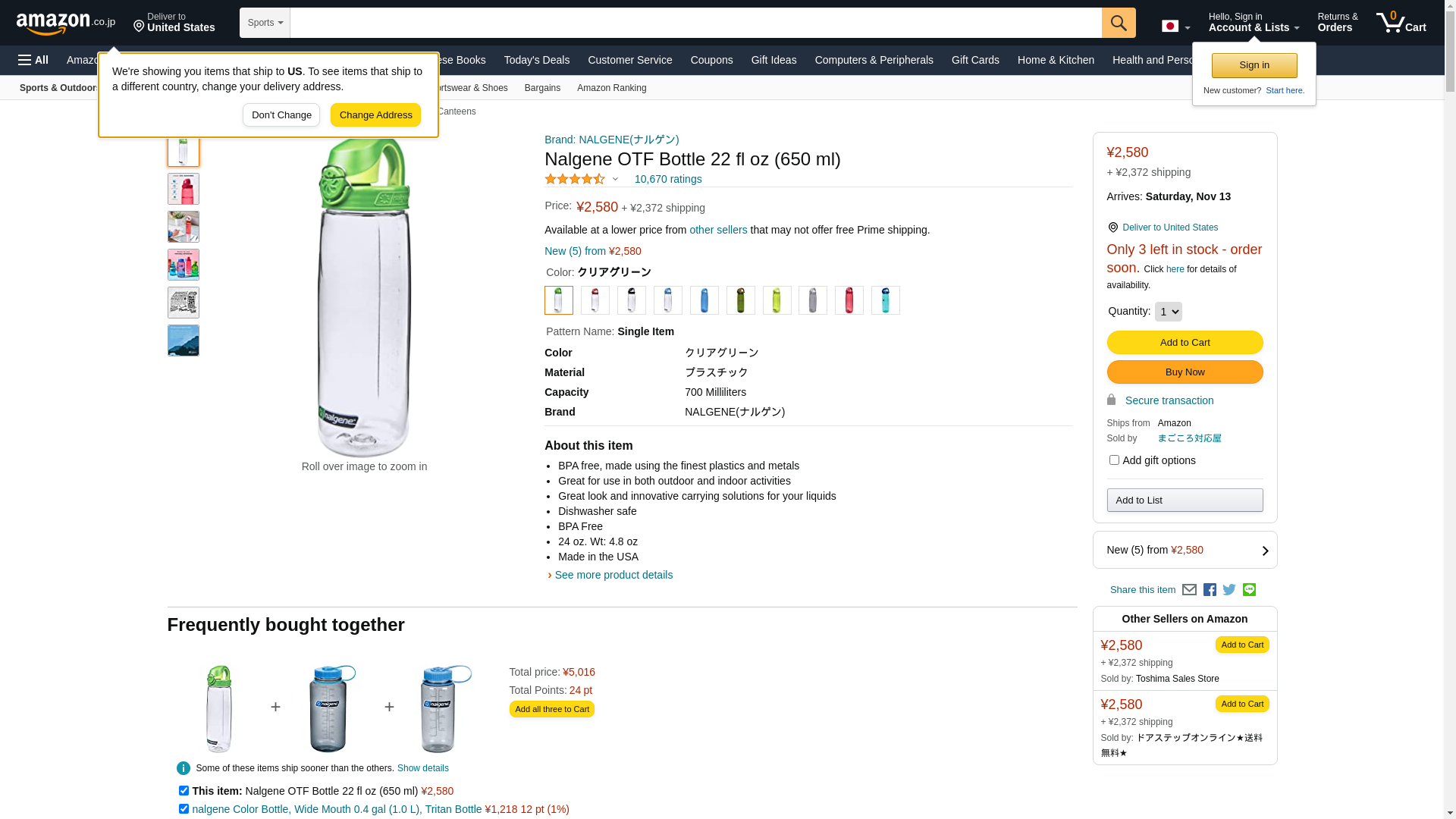Share this item on Twitter
Viewport: 1456px width, 819px height.
click(1229, 590)
